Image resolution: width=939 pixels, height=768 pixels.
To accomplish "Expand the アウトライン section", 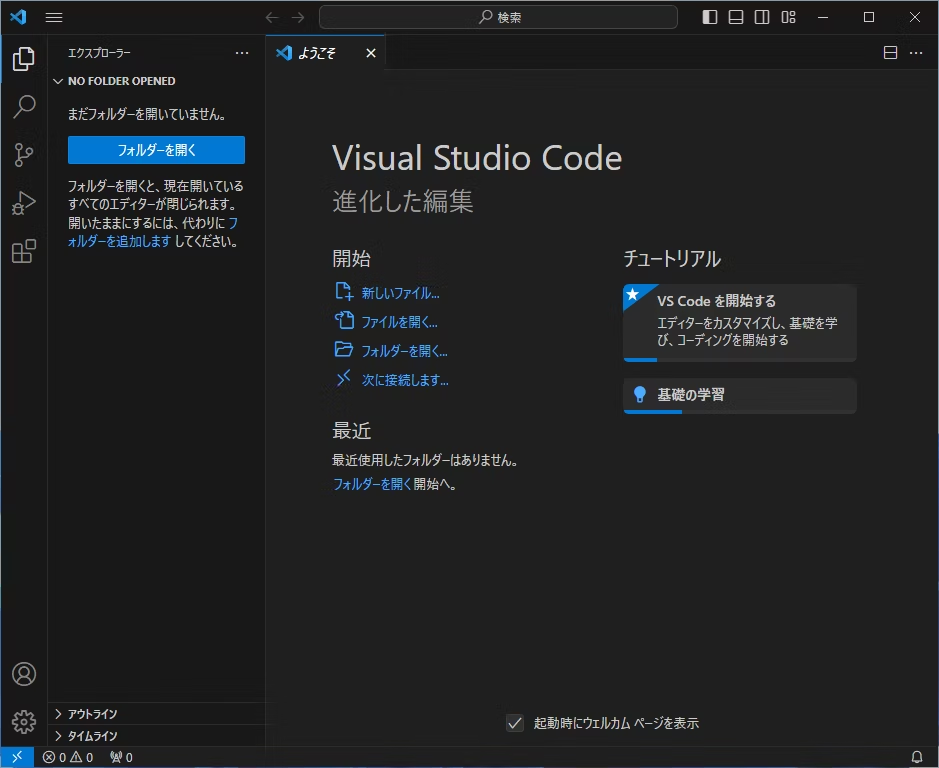I will point(92,714).
